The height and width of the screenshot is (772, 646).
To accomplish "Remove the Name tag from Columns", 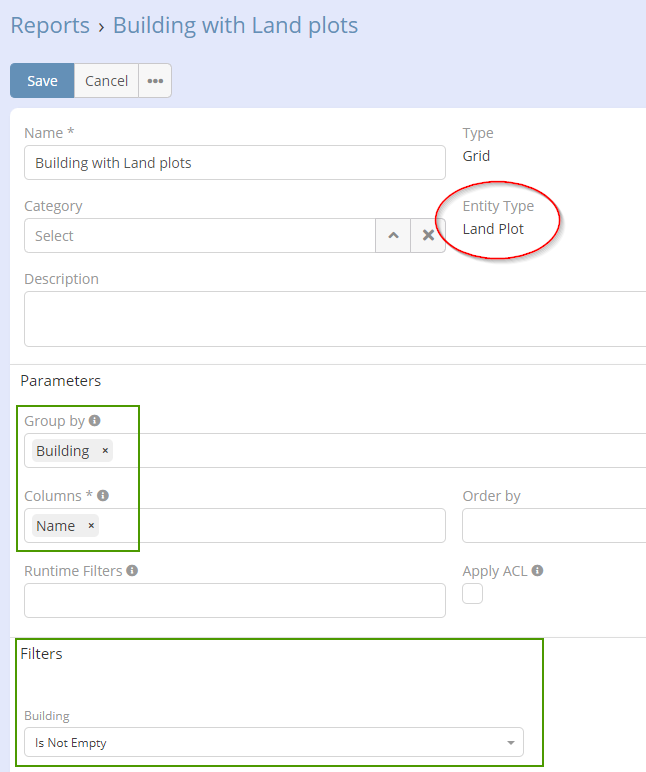I will pyautogui.click(x=91, y=526).
